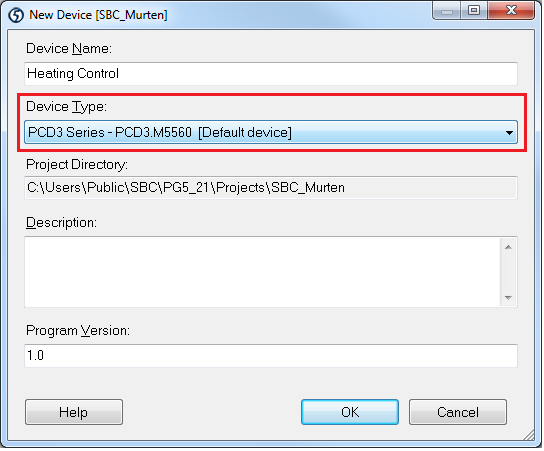Focus the empty Description text area
This screenshot has height=451, width=544.
tap(263, 272)
